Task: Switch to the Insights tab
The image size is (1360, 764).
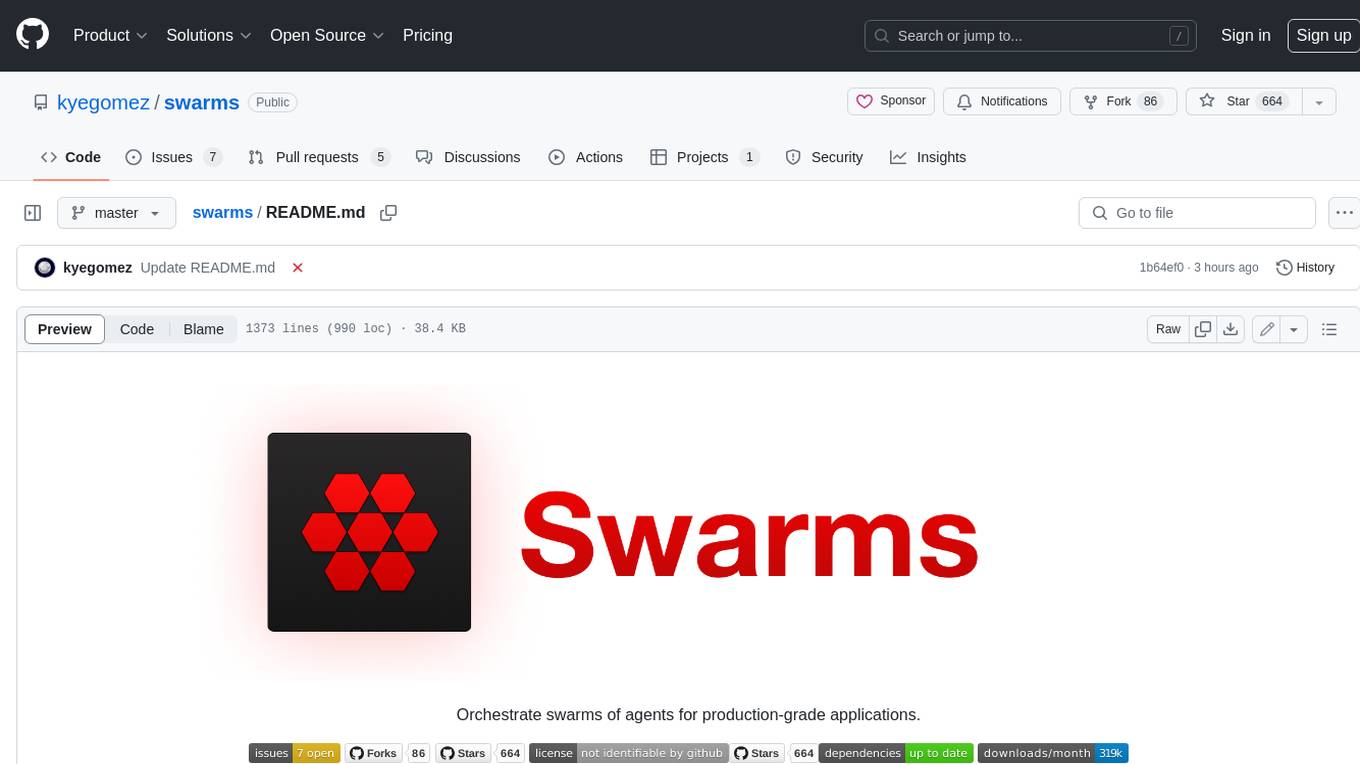Action: [928, 157]
